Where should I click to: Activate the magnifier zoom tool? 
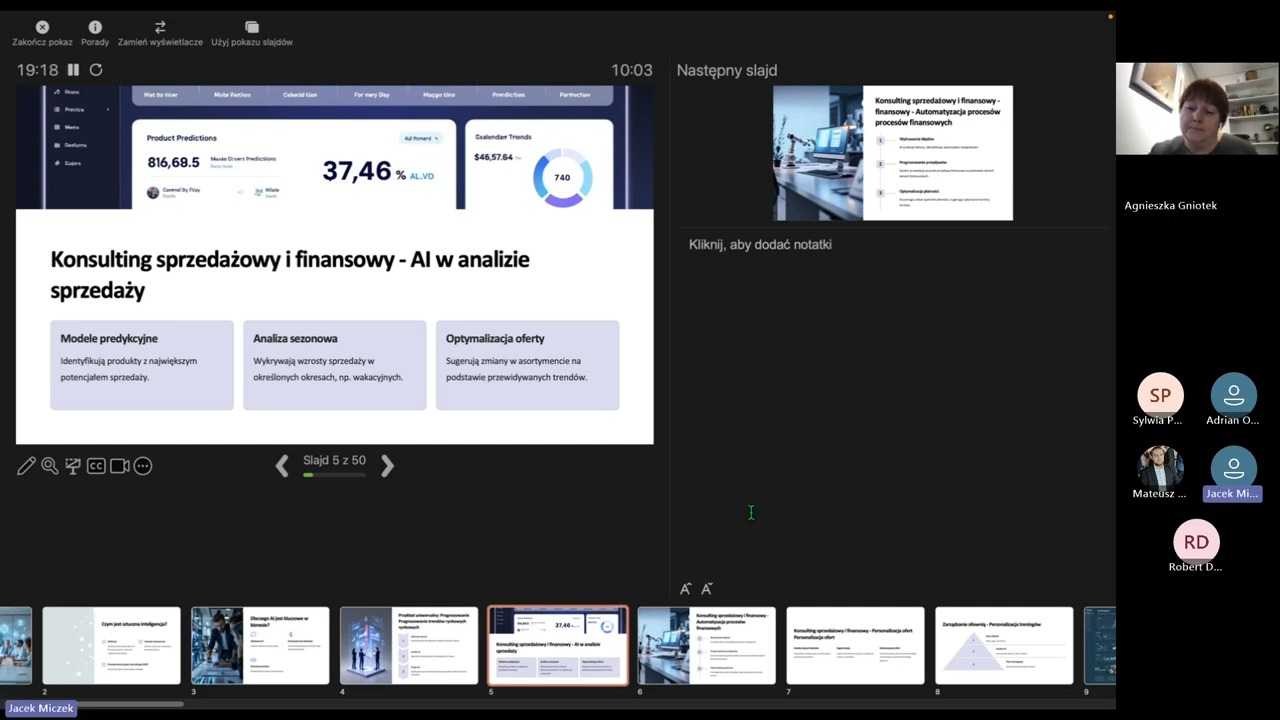(x=49, y=466)
